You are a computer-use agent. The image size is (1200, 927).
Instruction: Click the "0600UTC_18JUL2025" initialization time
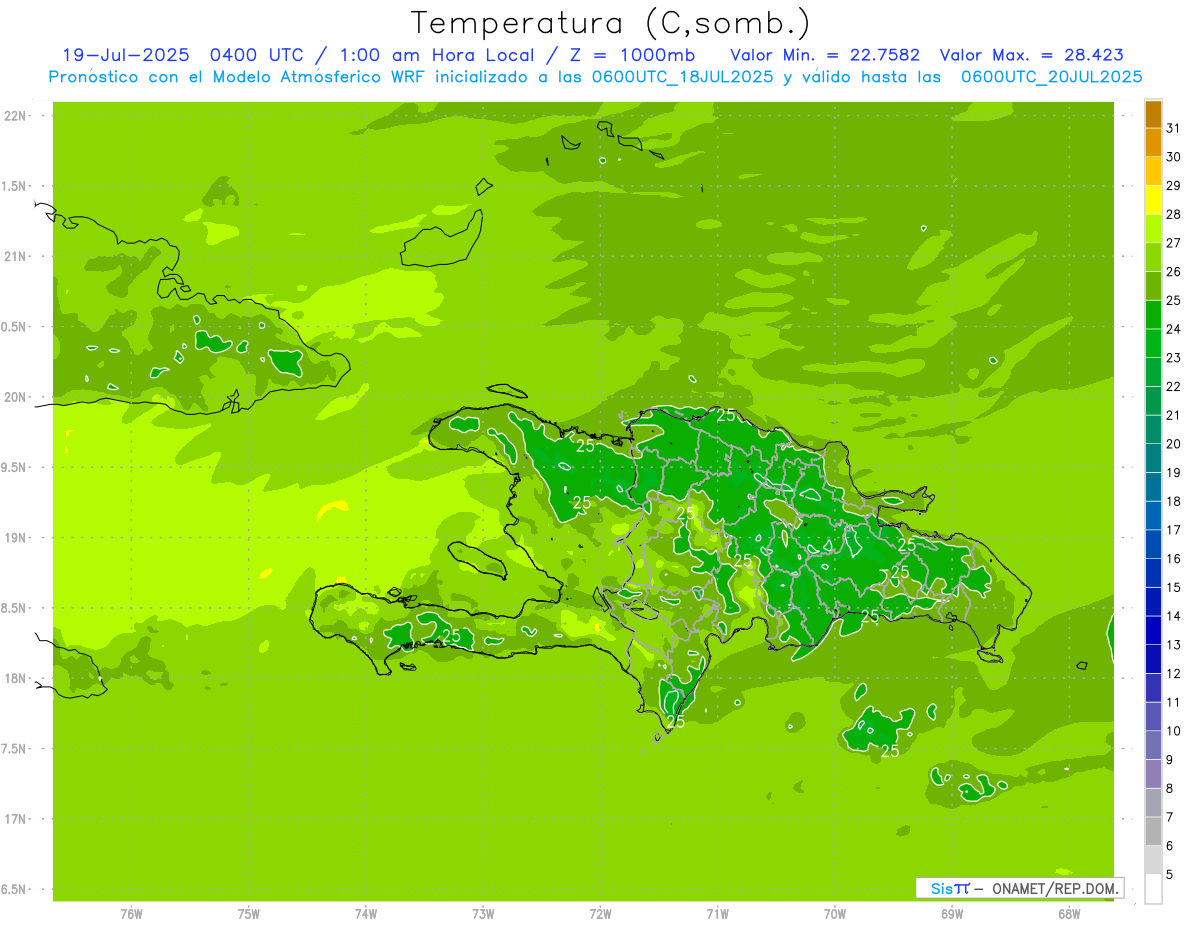click(x=683, y=76)
